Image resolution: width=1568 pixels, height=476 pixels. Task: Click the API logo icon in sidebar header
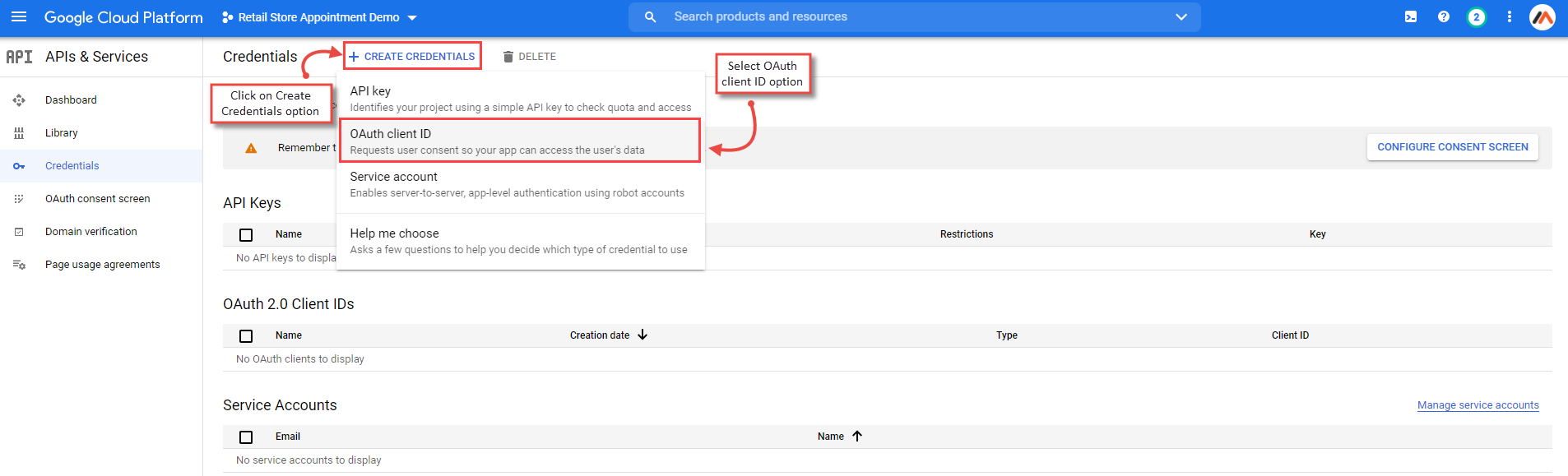19,57
